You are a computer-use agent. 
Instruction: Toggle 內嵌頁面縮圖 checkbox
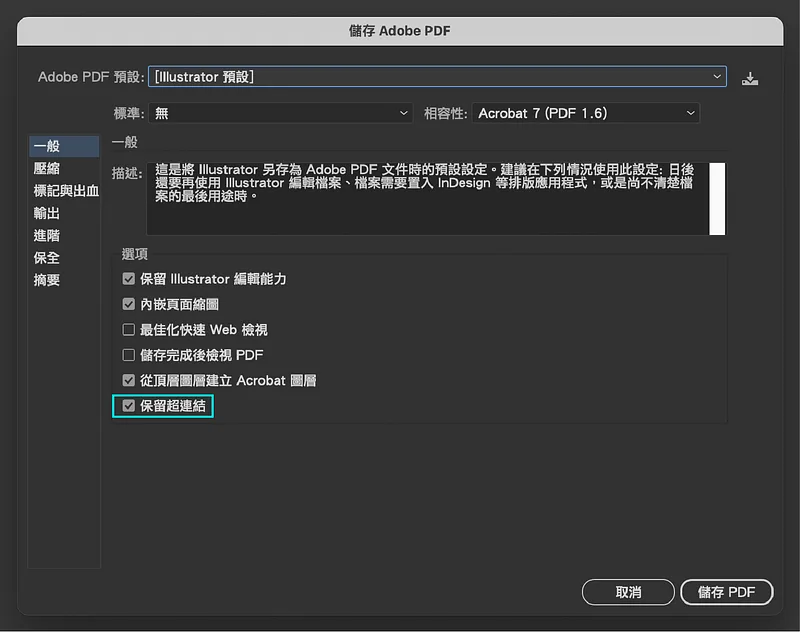tap(129, 304)
